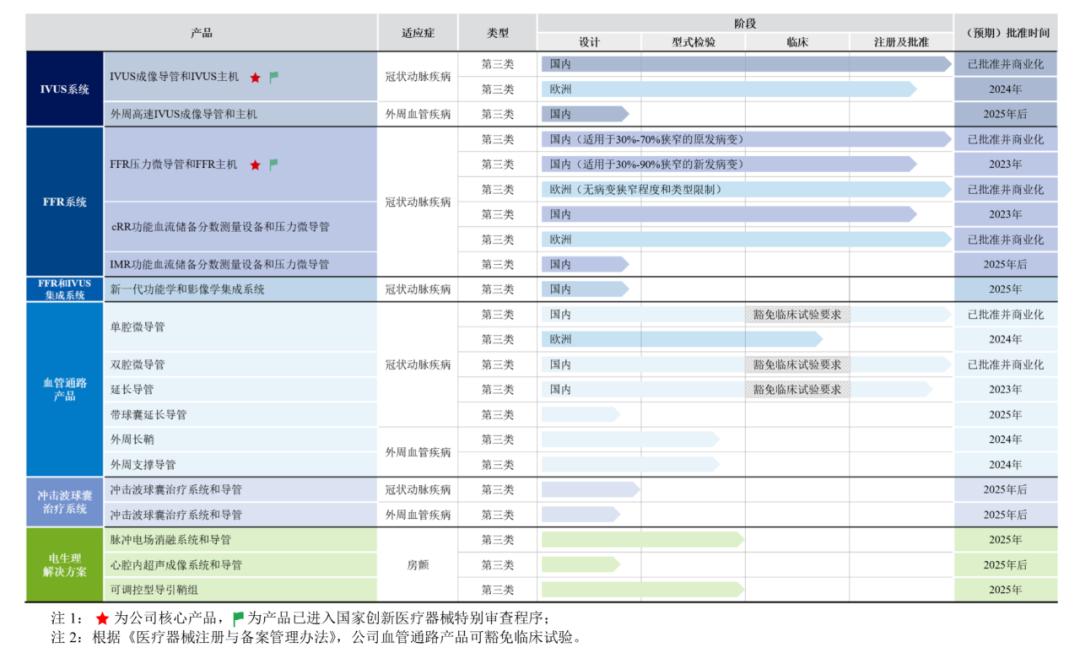Click the 房颤 indication cell

[x=418, y=565]
